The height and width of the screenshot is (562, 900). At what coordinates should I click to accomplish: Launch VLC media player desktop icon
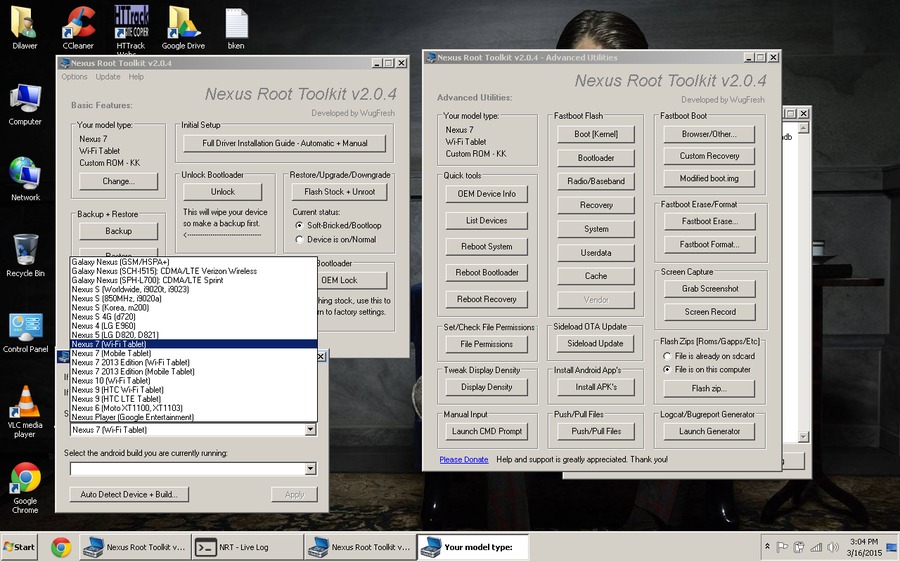(x=25, y=412)
